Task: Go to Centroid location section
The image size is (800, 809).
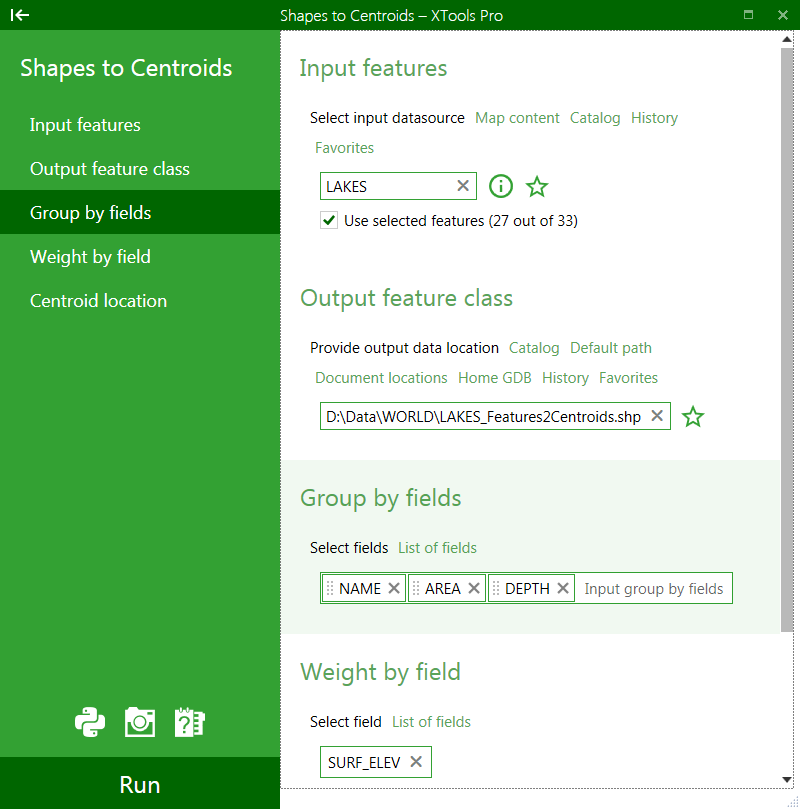Action: [99, 301]
